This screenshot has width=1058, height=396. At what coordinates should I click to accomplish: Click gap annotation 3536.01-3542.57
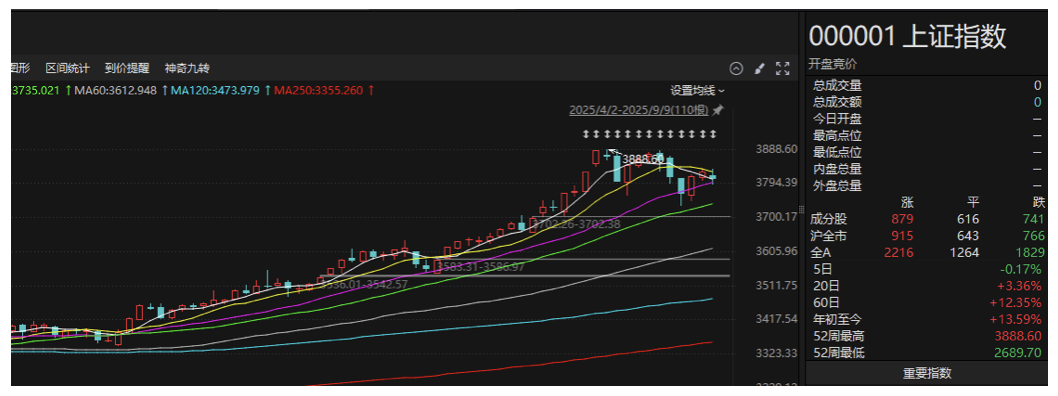click(x=364, y=285)
